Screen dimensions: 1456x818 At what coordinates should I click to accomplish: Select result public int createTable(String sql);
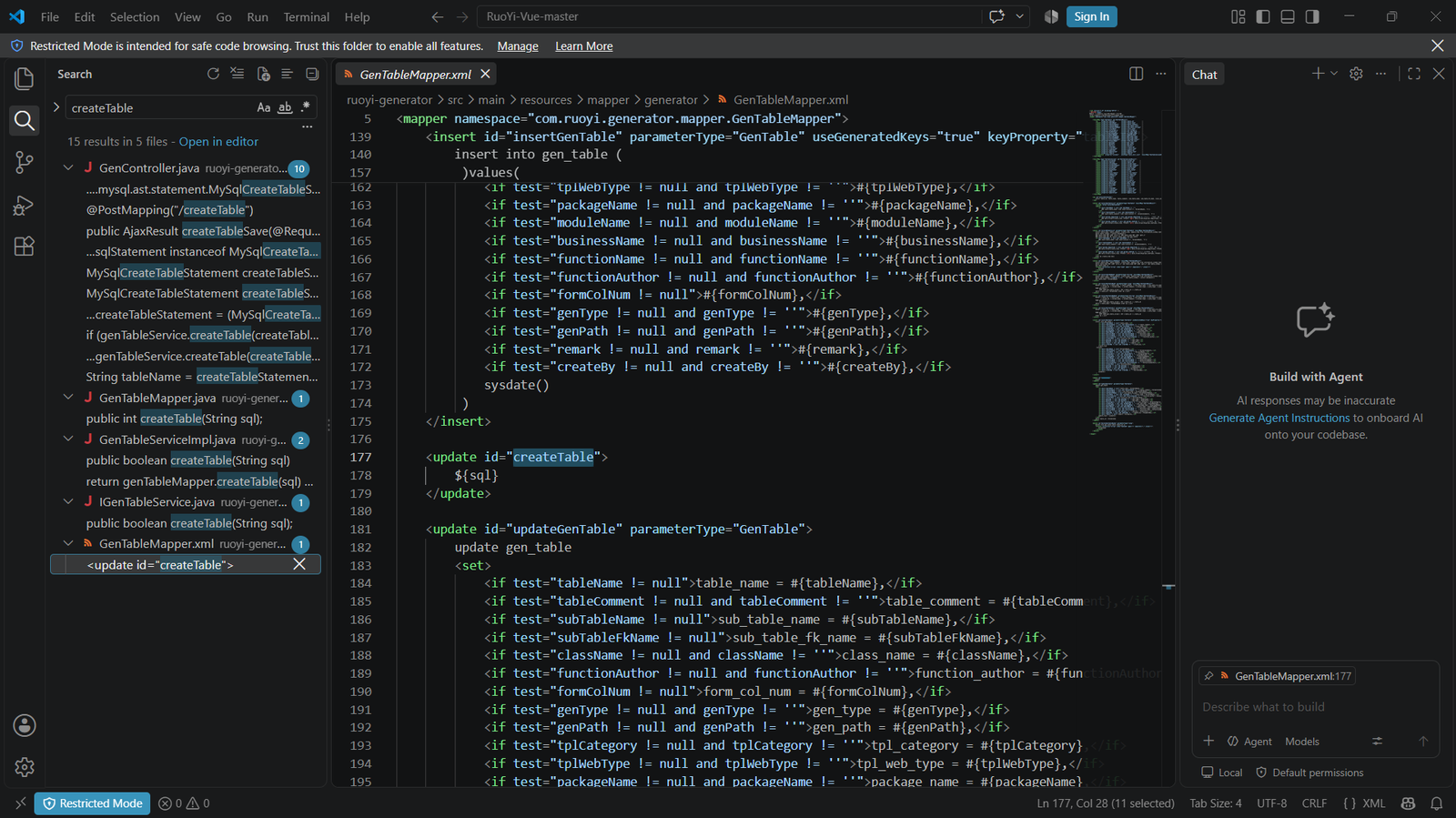tap(175, 419)
